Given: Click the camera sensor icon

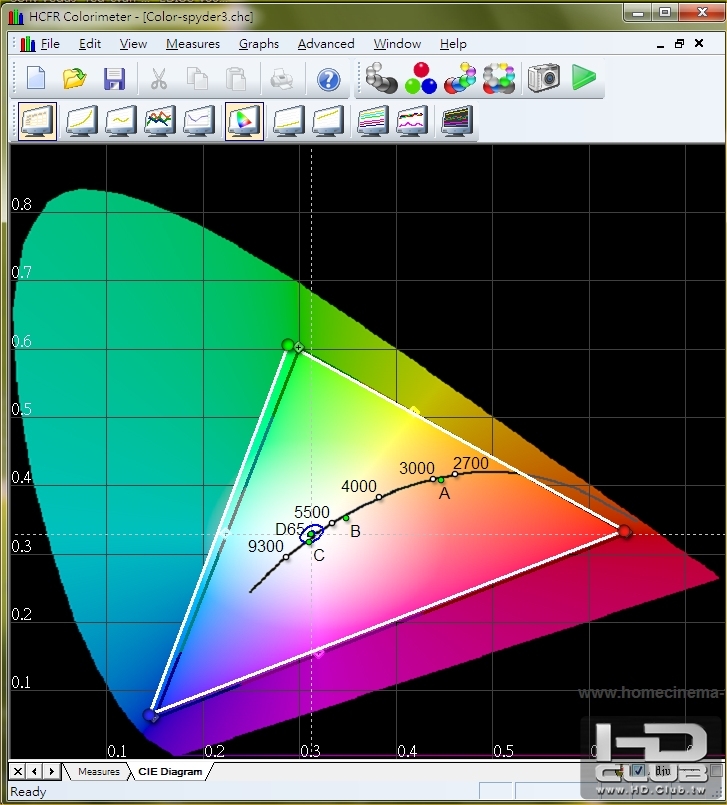Looking at the screenshot, I should pyautogui.click(x=544, y=78).
